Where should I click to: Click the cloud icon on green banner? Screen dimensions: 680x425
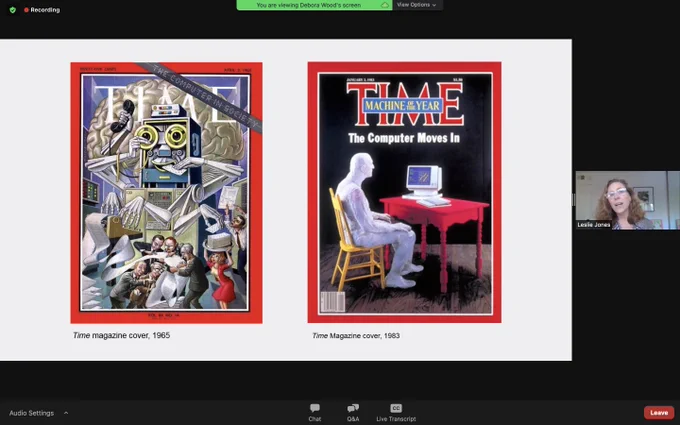coord(385,5)
